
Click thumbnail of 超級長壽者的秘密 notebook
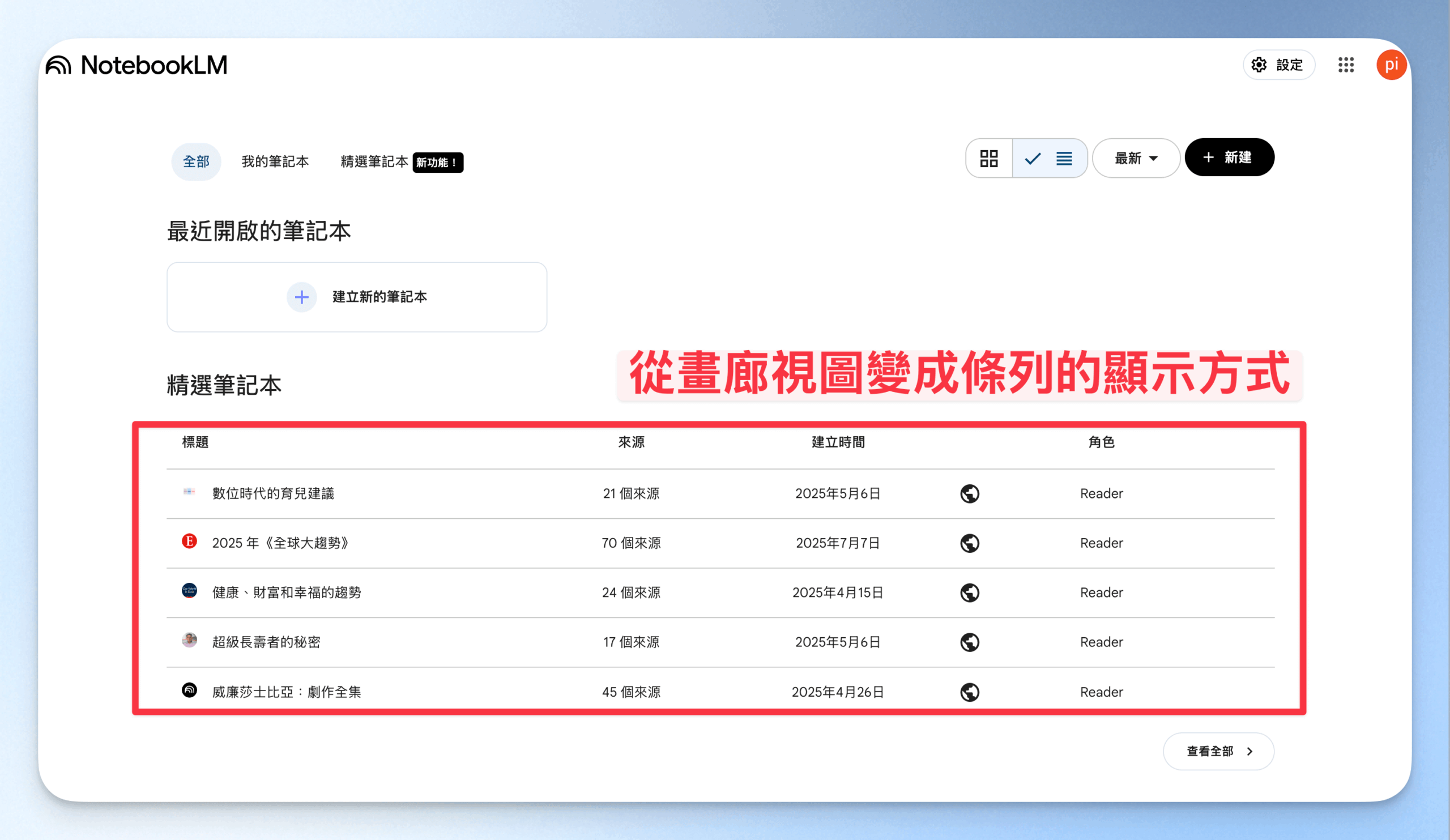point(189,641)
